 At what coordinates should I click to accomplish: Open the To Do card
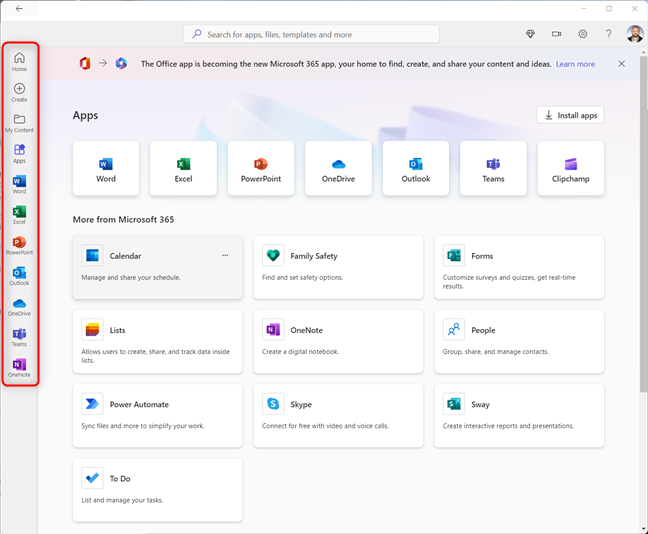coord(157,490)
